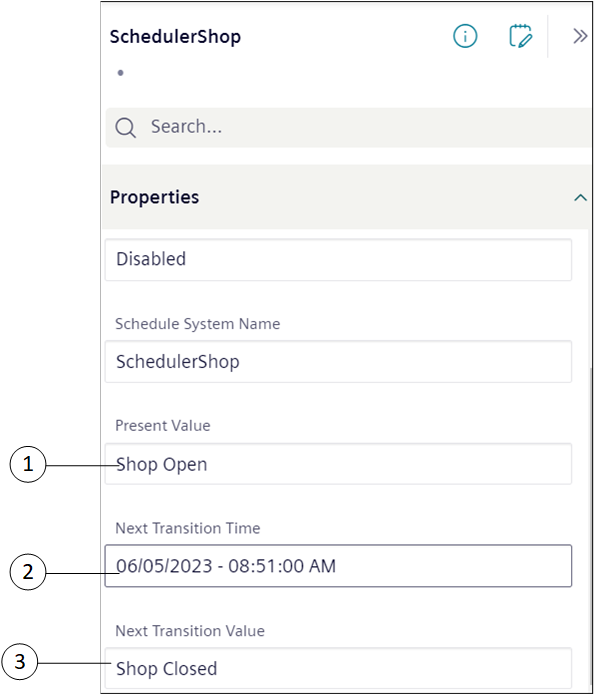Click the schedule edit calendar icon
Viewport: 595px width, 695px height.
521,36
